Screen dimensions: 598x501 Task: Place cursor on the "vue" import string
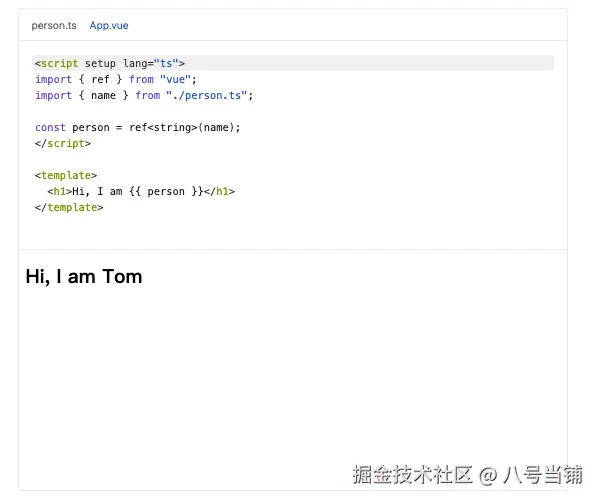[x=175, y=79]
